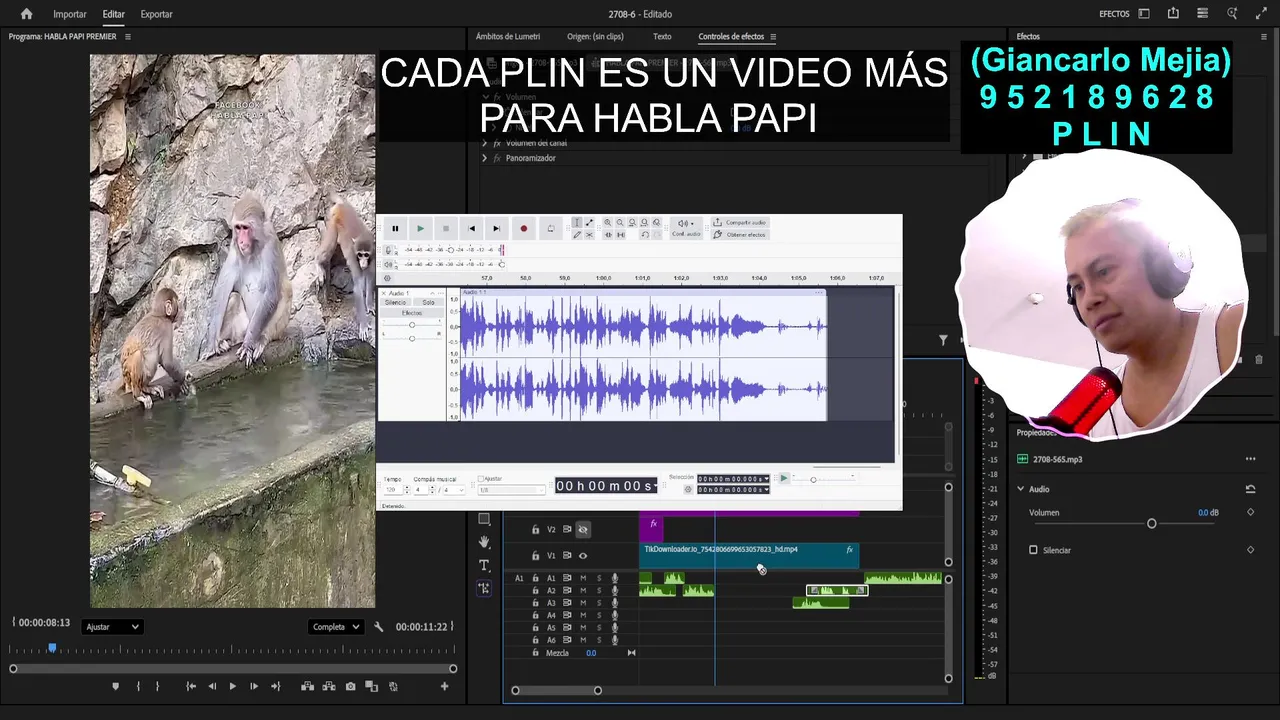The height and width of the screenshot is (720, 1280).
Task: Step forward one frame
Action: 254,687
